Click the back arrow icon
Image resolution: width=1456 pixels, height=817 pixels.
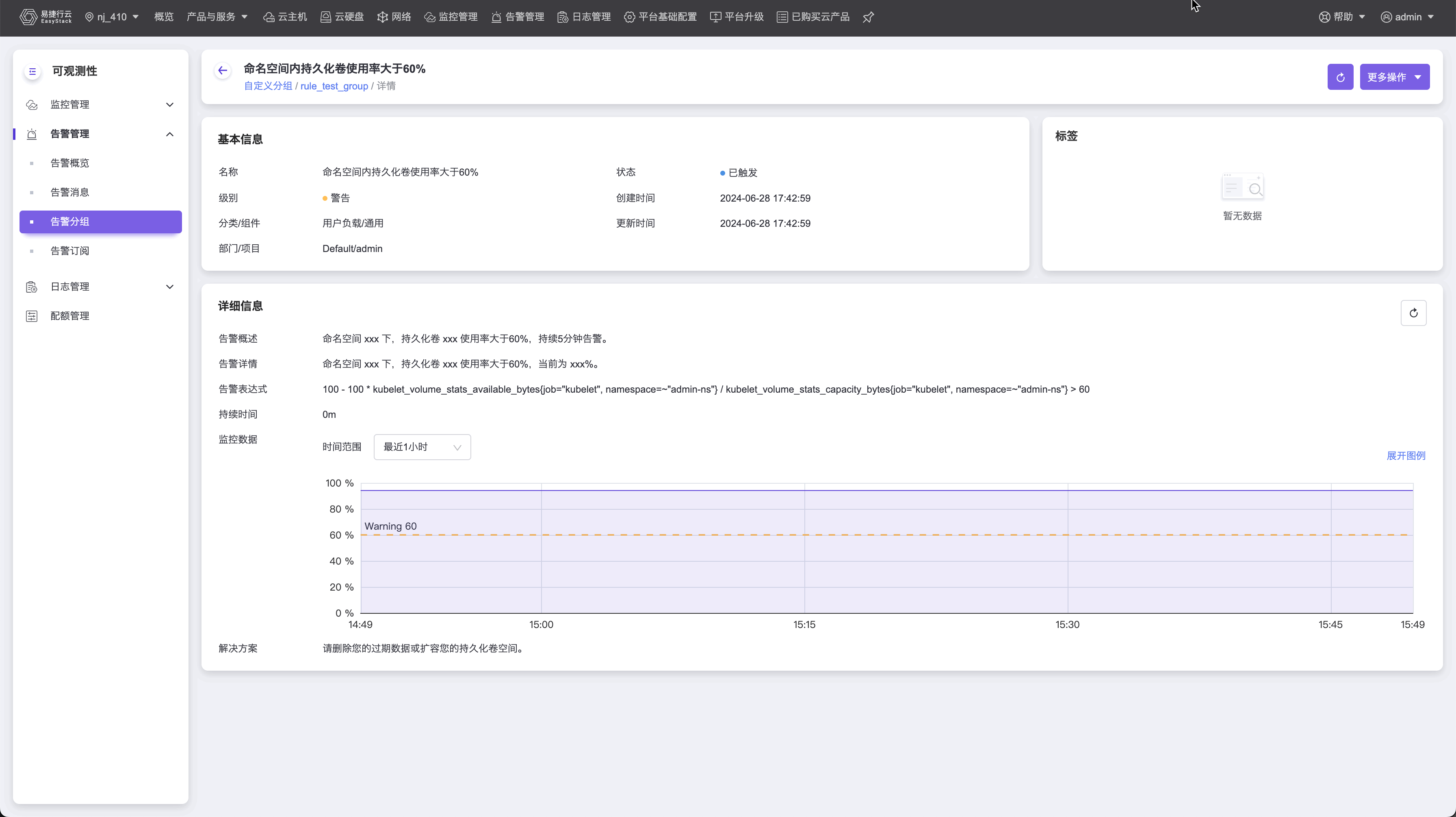[x=223, y=71]
